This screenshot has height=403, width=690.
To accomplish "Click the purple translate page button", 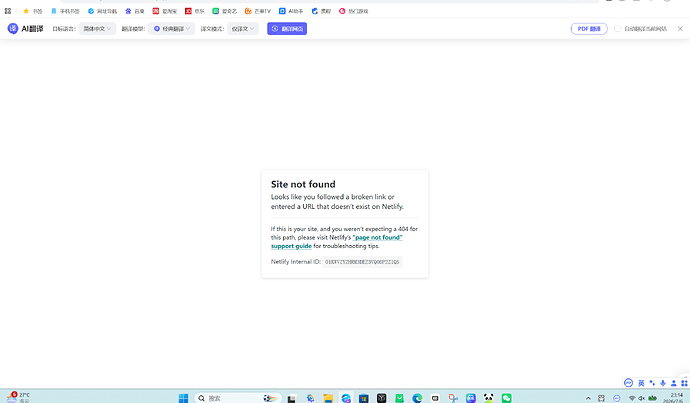I will pyautogui.click(x=287, y=29).
